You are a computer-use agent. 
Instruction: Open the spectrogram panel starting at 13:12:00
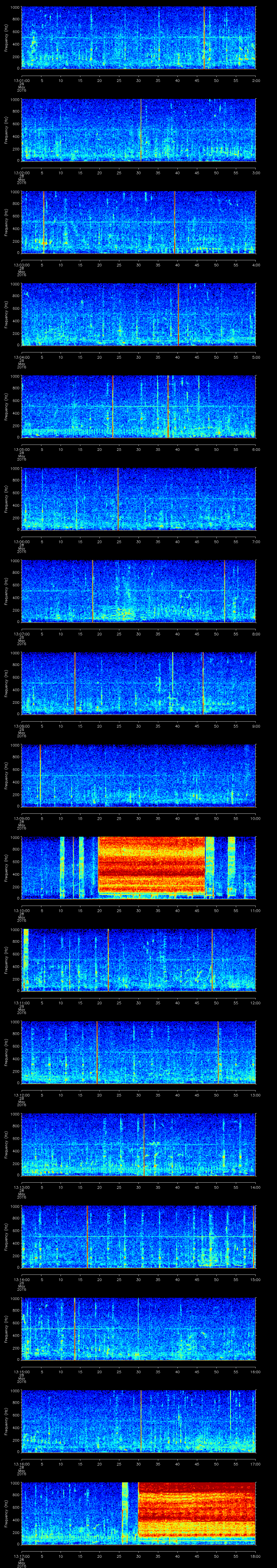(x=139, y=1052)
